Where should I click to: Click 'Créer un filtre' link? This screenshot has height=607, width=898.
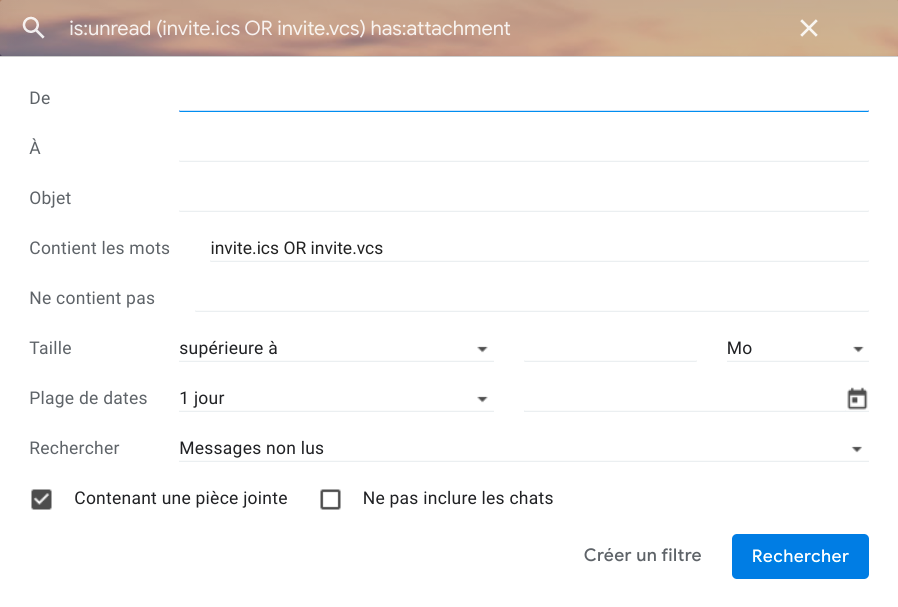coord(642,555)
